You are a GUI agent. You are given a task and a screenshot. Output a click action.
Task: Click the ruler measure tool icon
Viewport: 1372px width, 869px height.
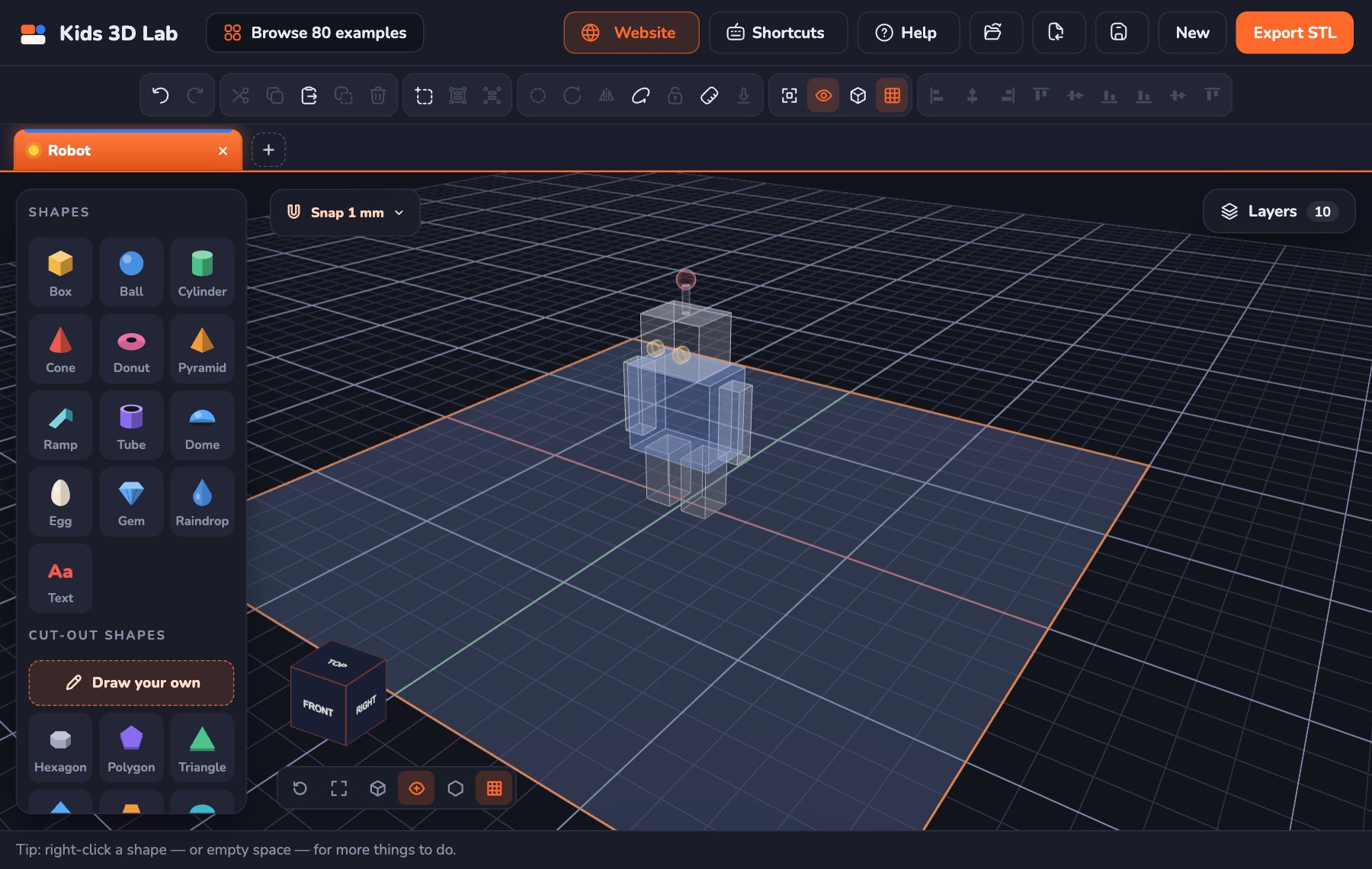click(x=709, y=95)
